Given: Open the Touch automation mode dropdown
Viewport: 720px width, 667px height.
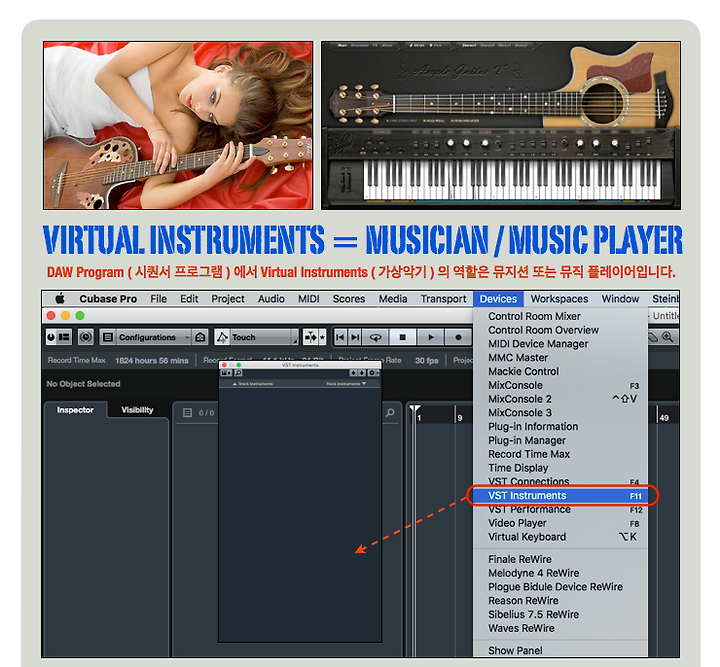Looking at the screenshot, I should point(264,337).
